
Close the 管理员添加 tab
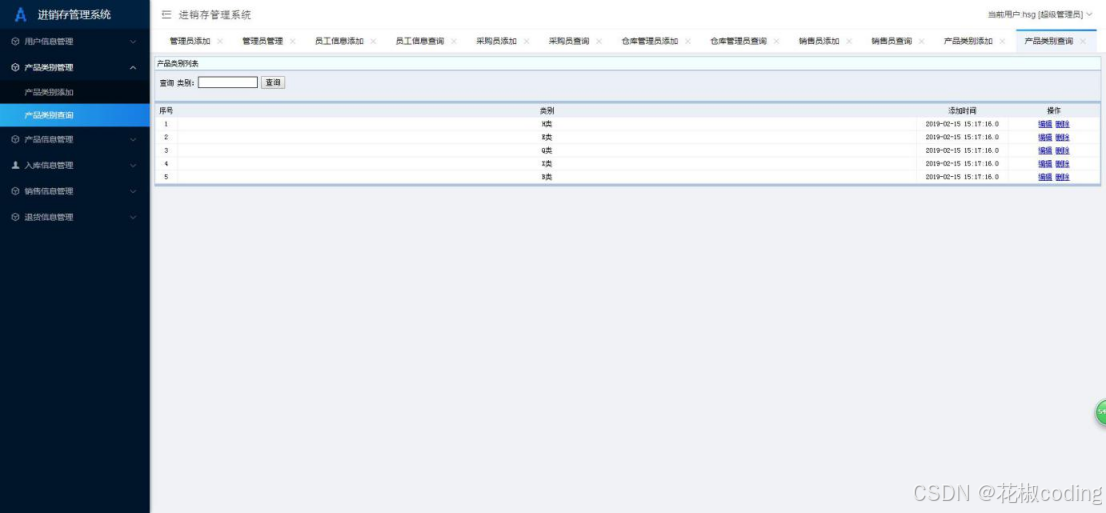pyautogui.click(x=220, y=41)
